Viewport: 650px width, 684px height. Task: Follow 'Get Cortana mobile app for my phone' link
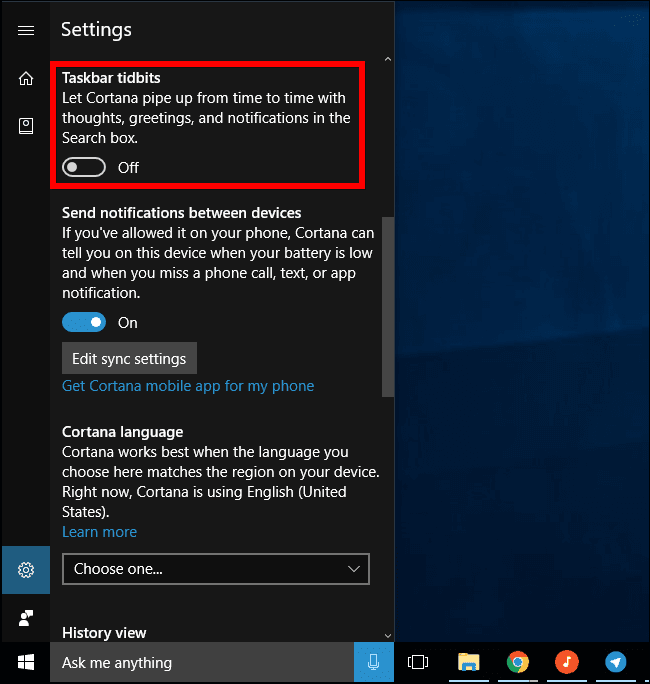click(x=188, y=386)
